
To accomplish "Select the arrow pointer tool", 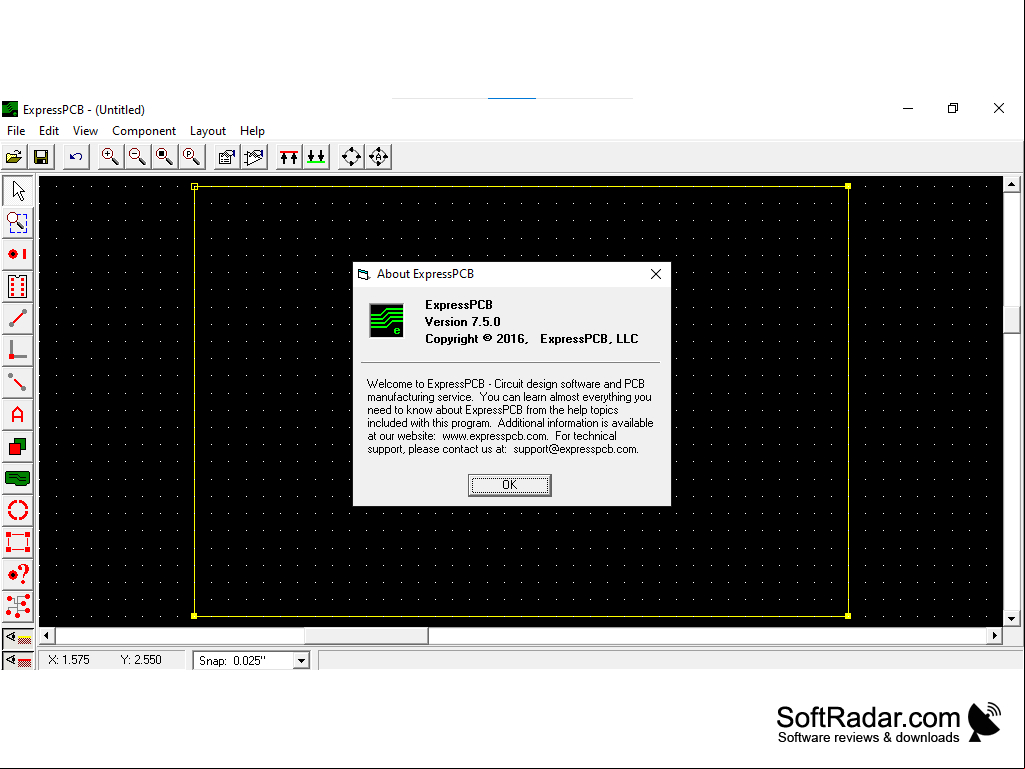I will pyautogui.click(x=18, y=191).
